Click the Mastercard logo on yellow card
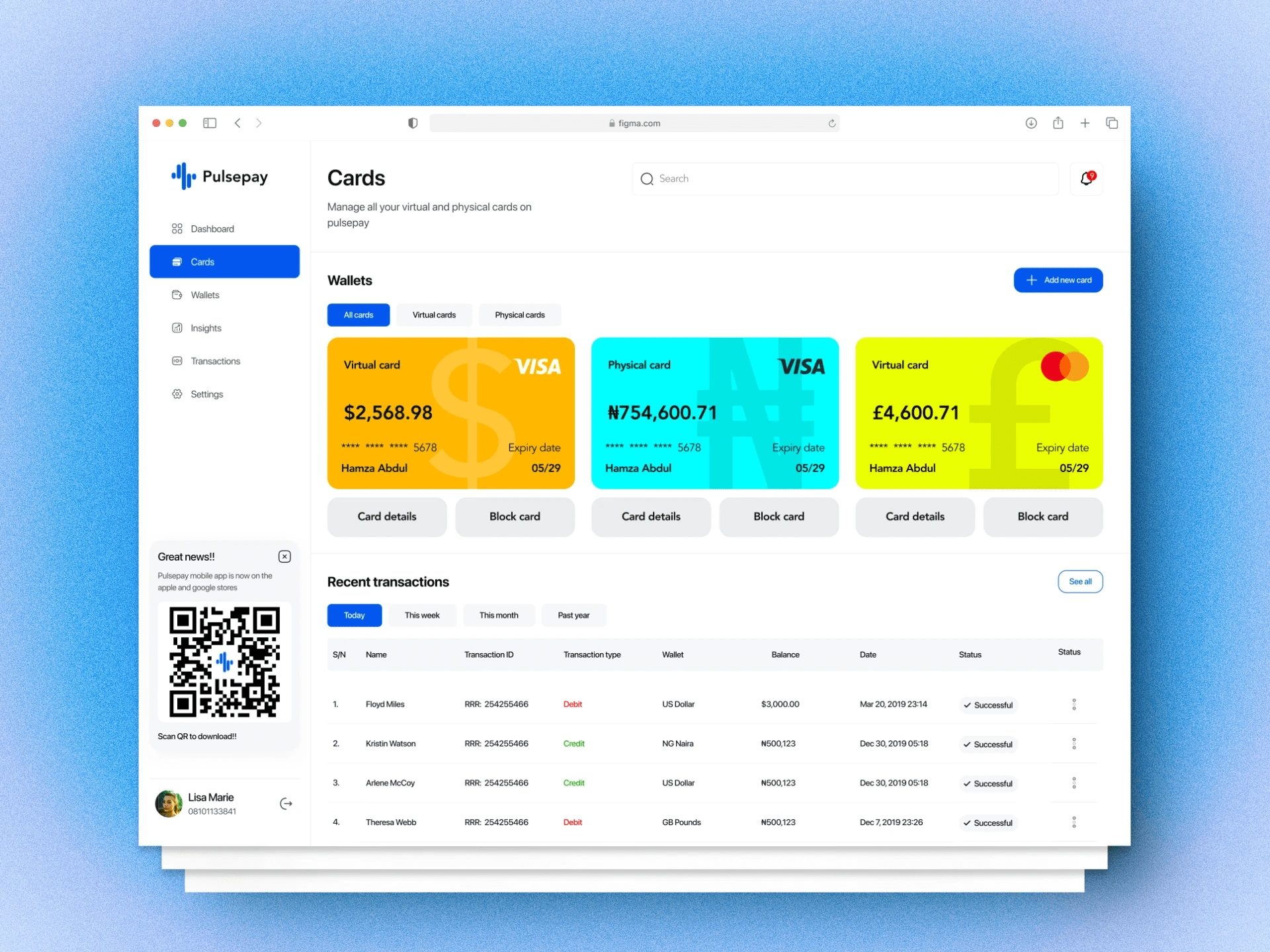Viewport: 1270px width, 952px height. pos(1064,366)
